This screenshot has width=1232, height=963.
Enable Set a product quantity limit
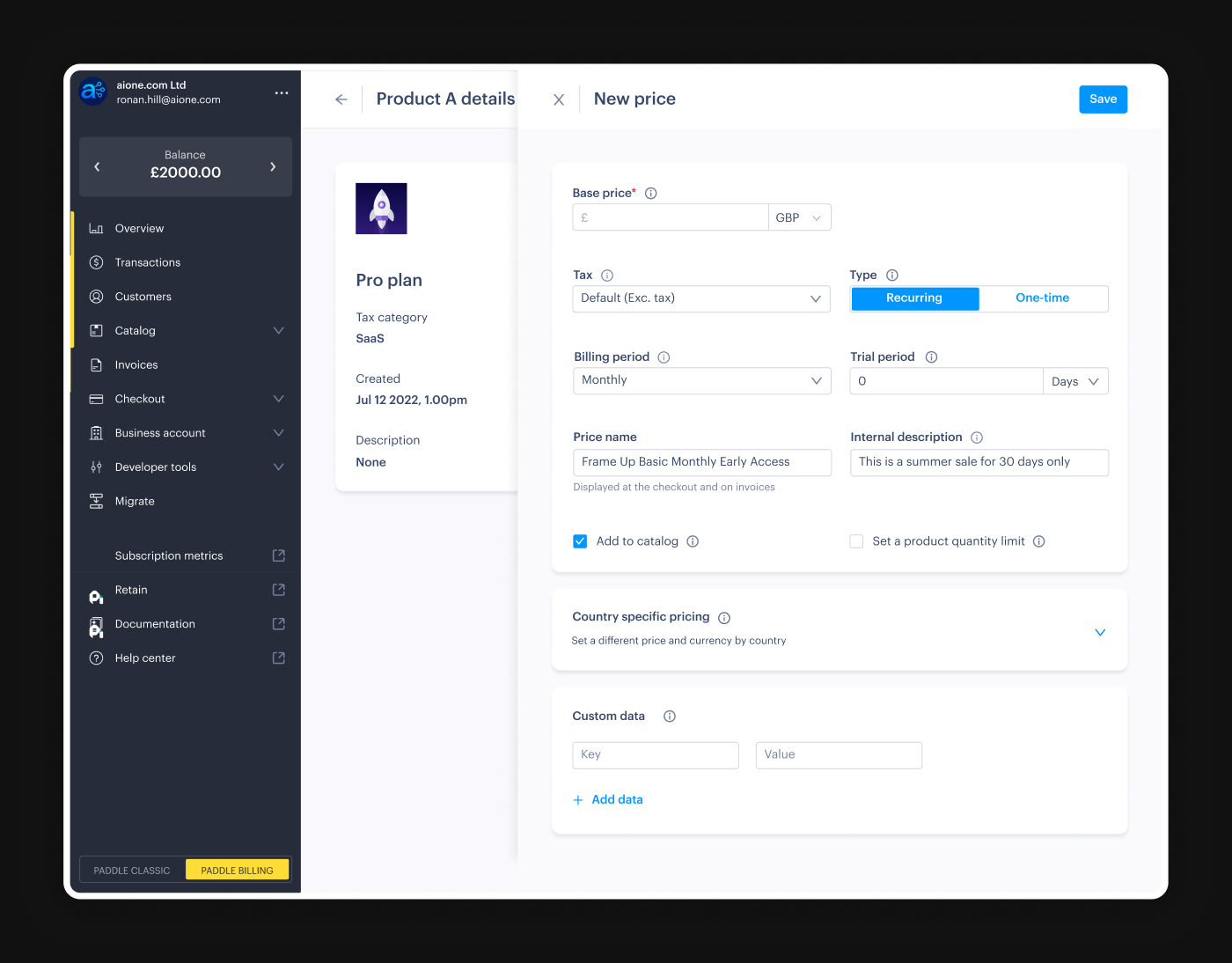click(x=856, y=541)
